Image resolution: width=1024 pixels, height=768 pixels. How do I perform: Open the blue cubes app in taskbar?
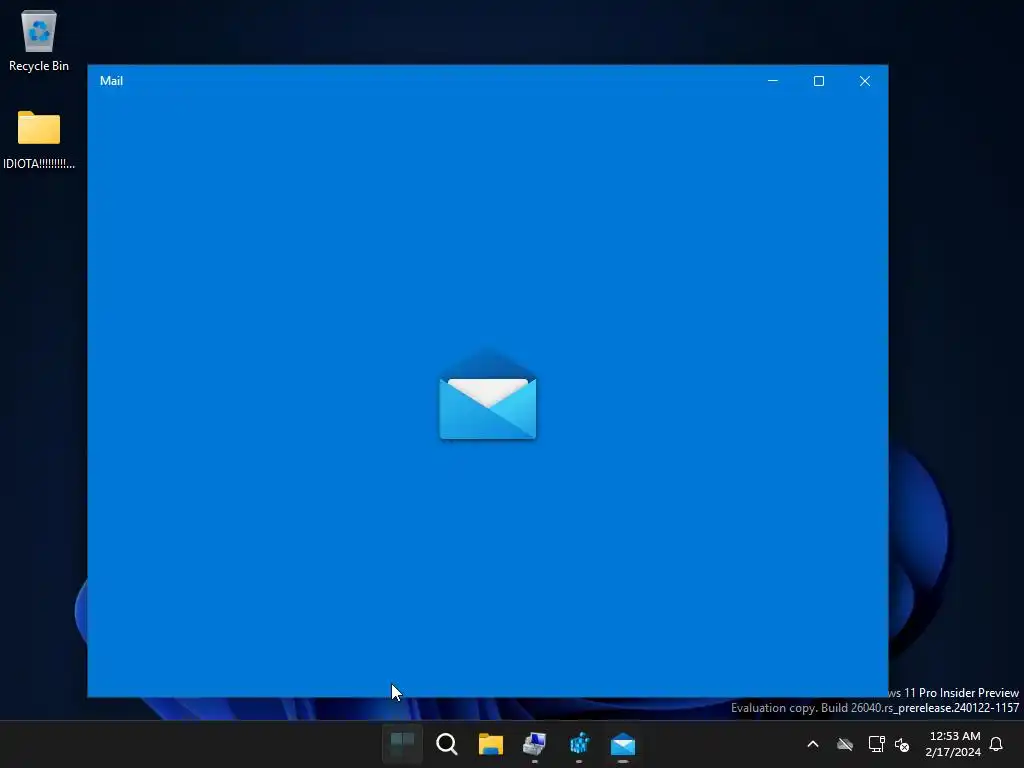point(579,743)
